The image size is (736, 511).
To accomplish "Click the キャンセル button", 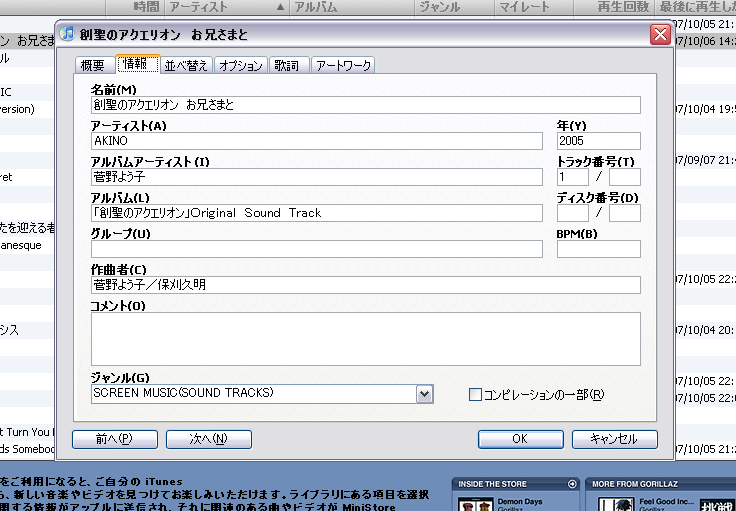I will (x=614, y=439).
